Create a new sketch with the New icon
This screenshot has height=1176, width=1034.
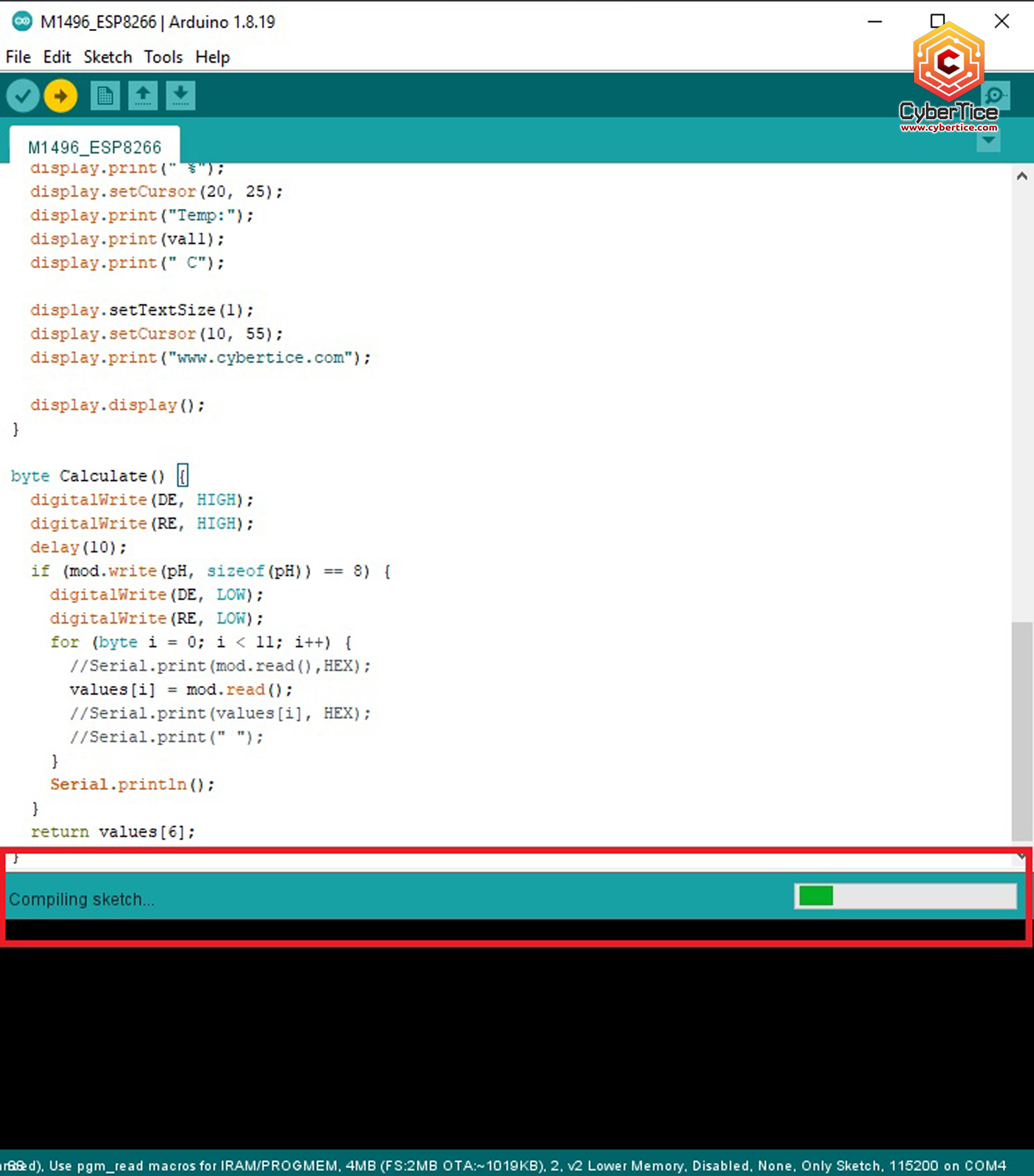(x=105, y=96)
